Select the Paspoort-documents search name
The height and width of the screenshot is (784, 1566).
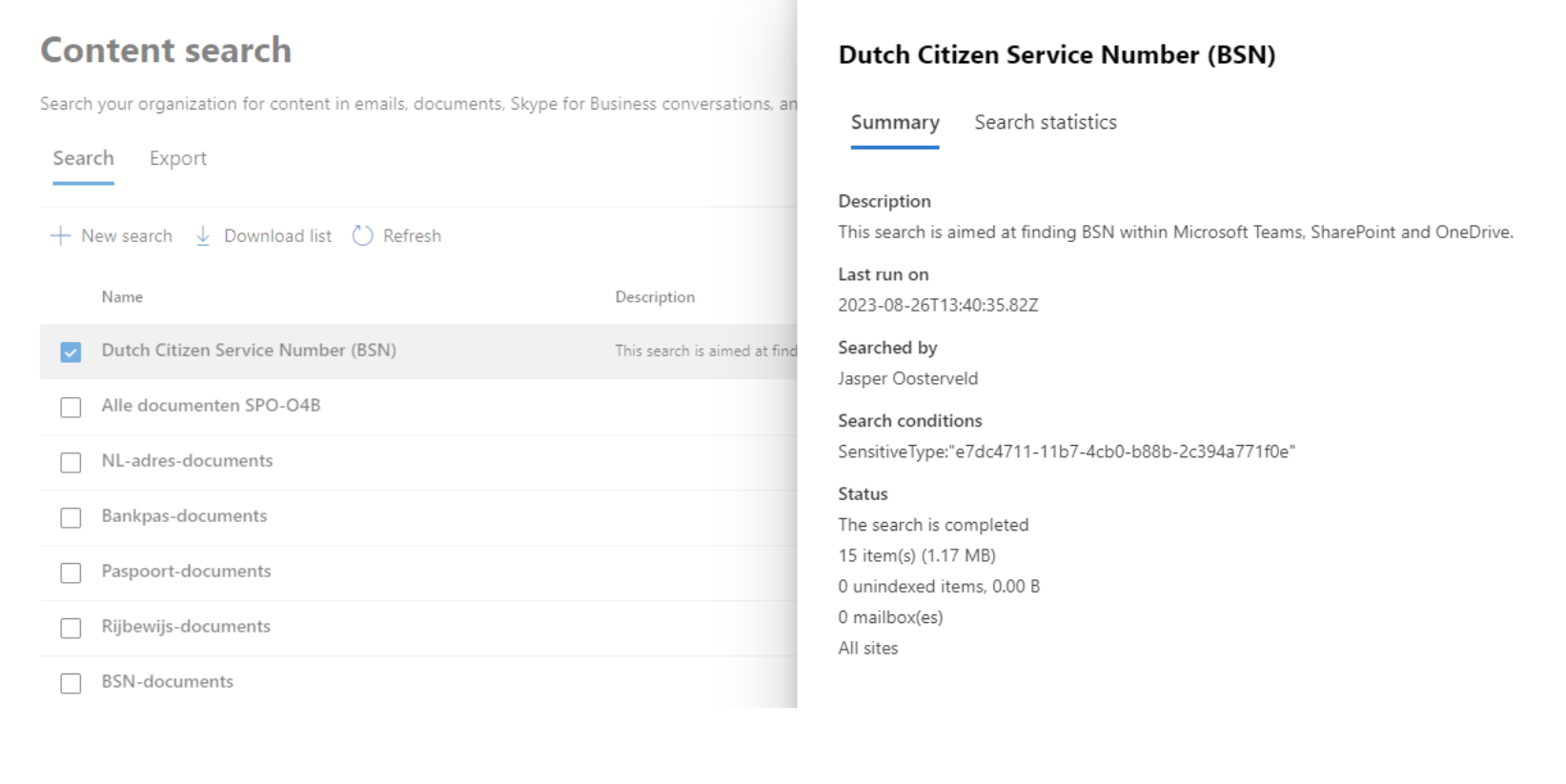pyautogui.click(x=186, y=571)
